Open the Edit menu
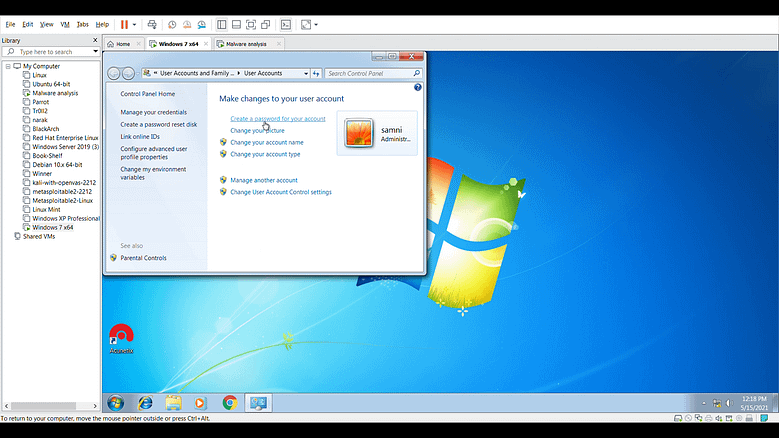 point(28,24)
